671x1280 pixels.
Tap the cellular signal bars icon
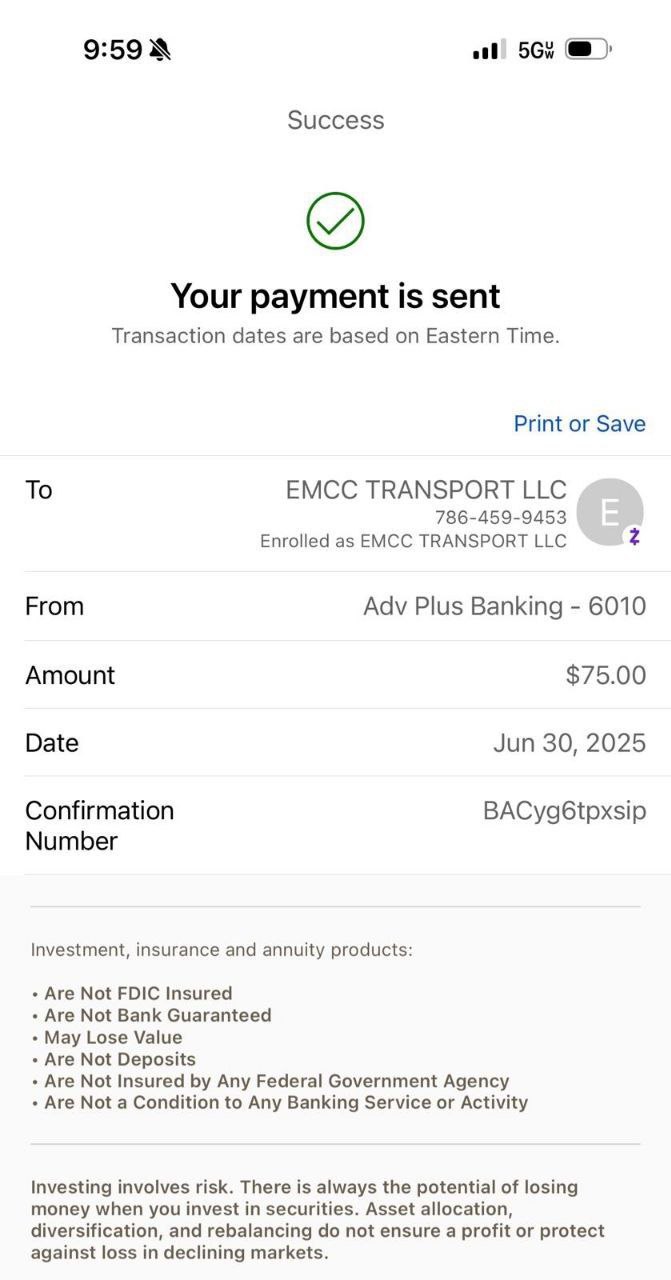489,49
